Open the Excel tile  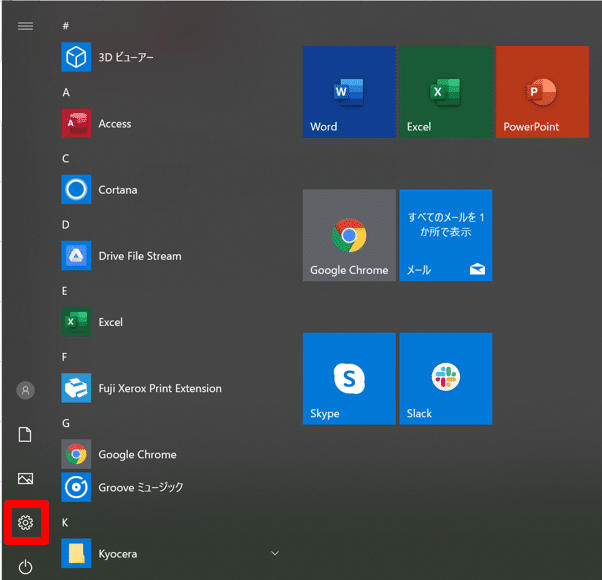[446, 92]
